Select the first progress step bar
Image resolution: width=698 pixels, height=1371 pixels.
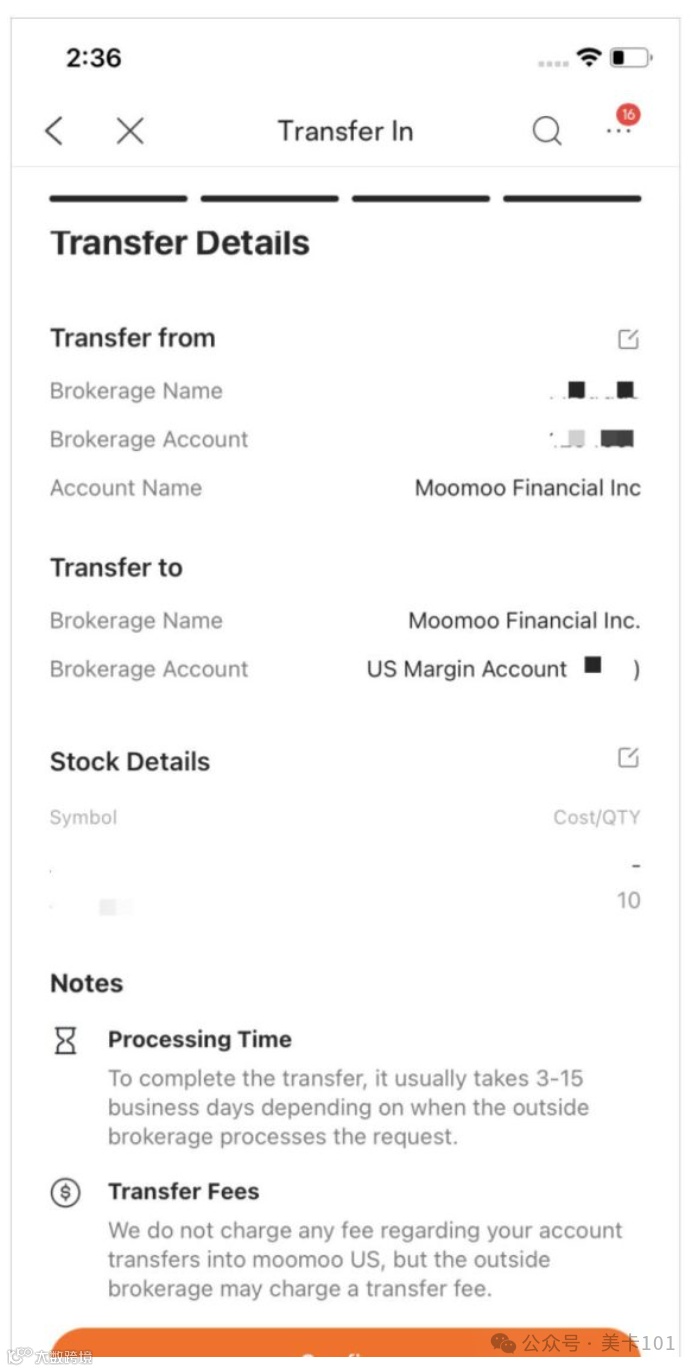[118, 199]
